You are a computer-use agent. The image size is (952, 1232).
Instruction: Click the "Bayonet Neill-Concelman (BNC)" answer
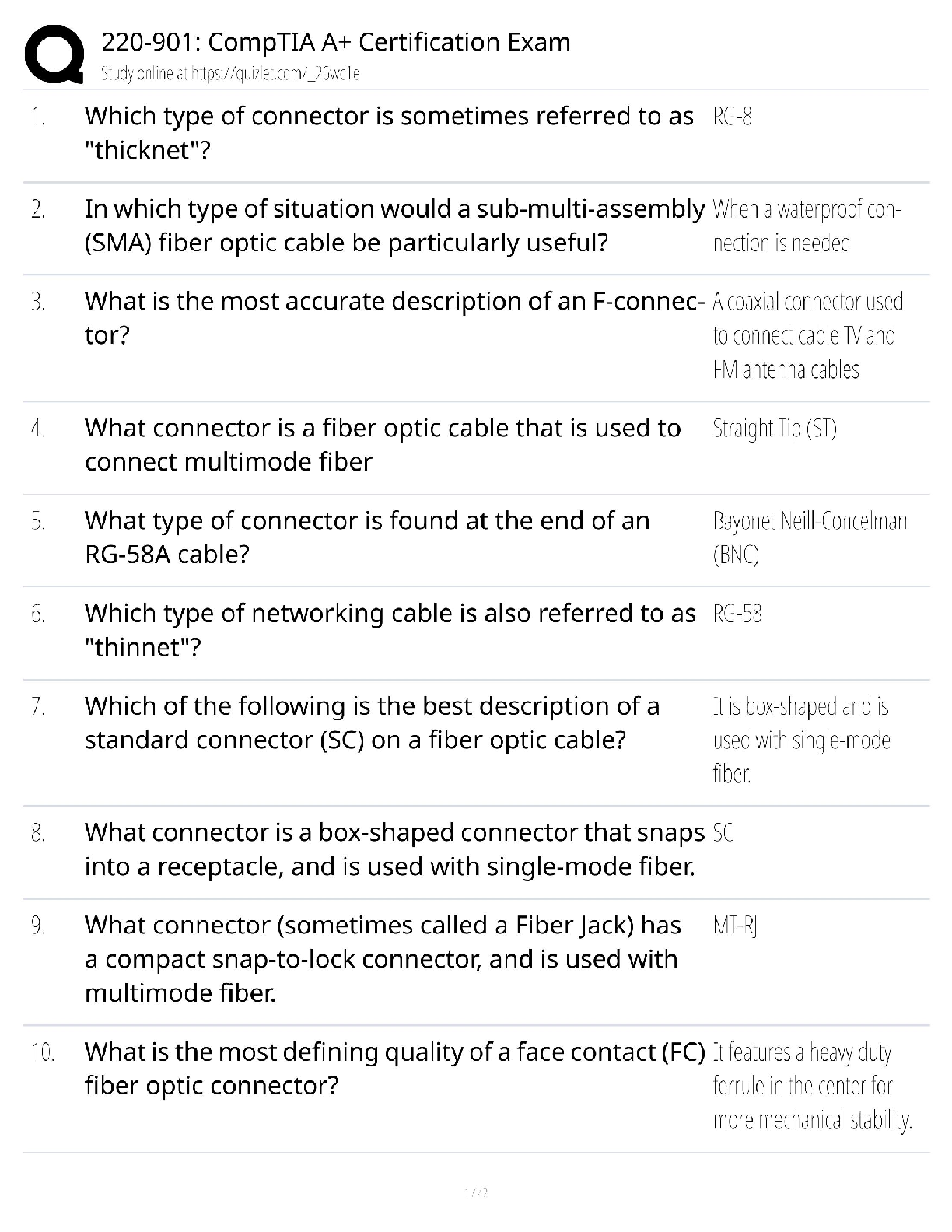pos(809,537)
